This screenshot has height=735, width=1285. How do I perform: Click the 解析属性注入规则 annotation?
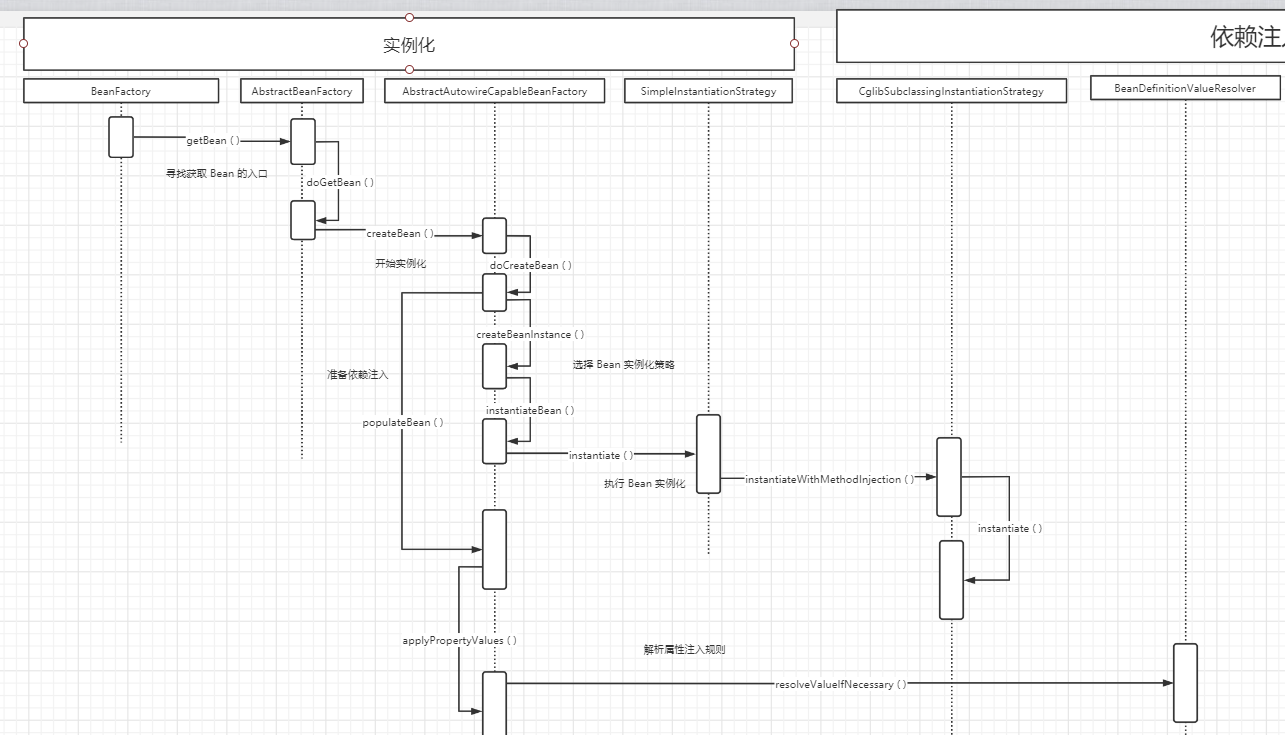(x=684, y=650)
